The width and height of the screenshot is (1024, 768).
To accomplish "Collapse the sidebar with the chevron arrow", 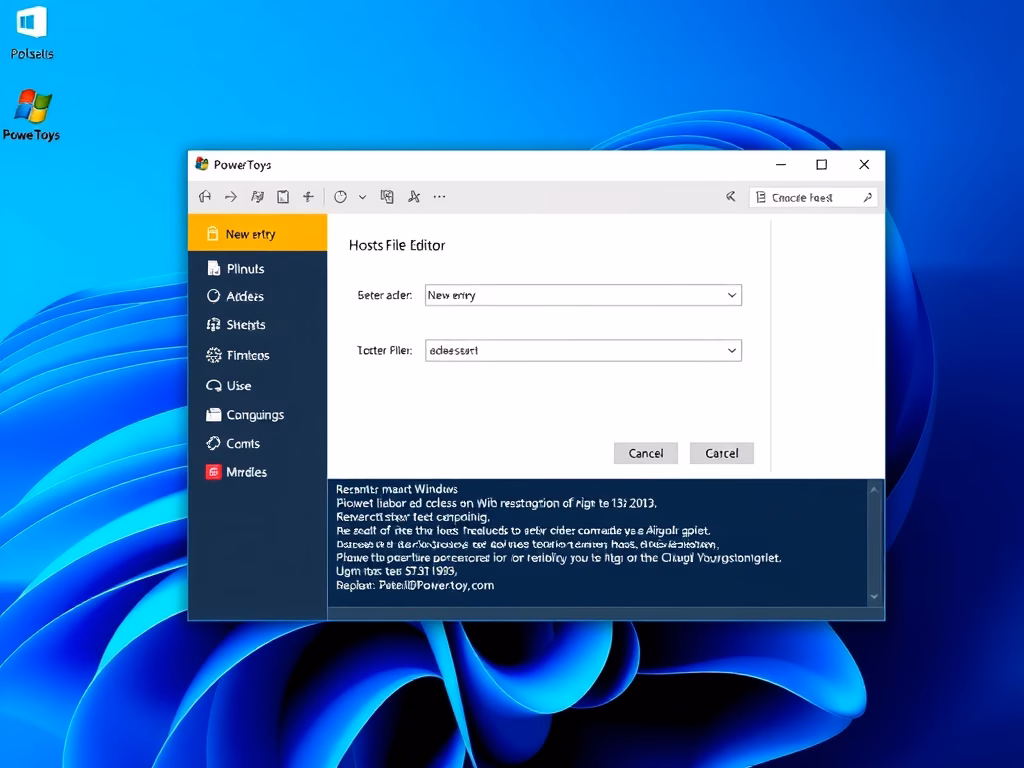I will [x=730, y=196].
